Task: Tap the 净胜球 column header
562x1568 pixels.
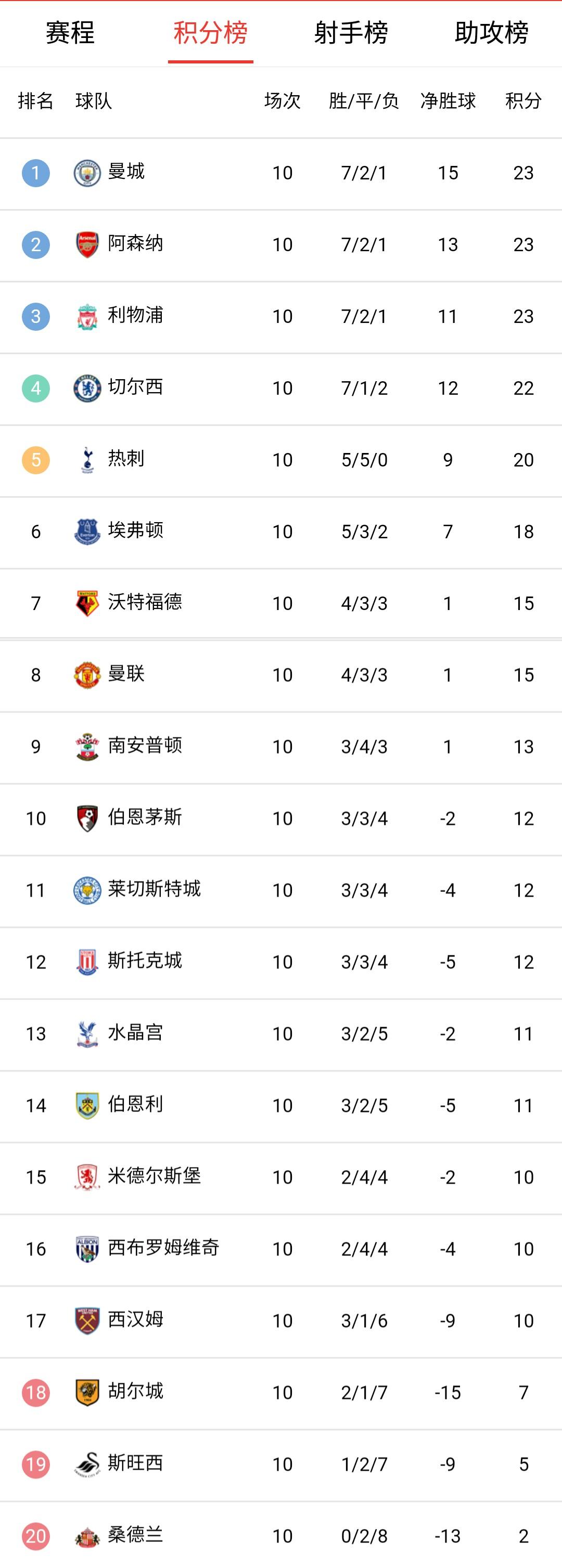Action: [x=448, y=101]
